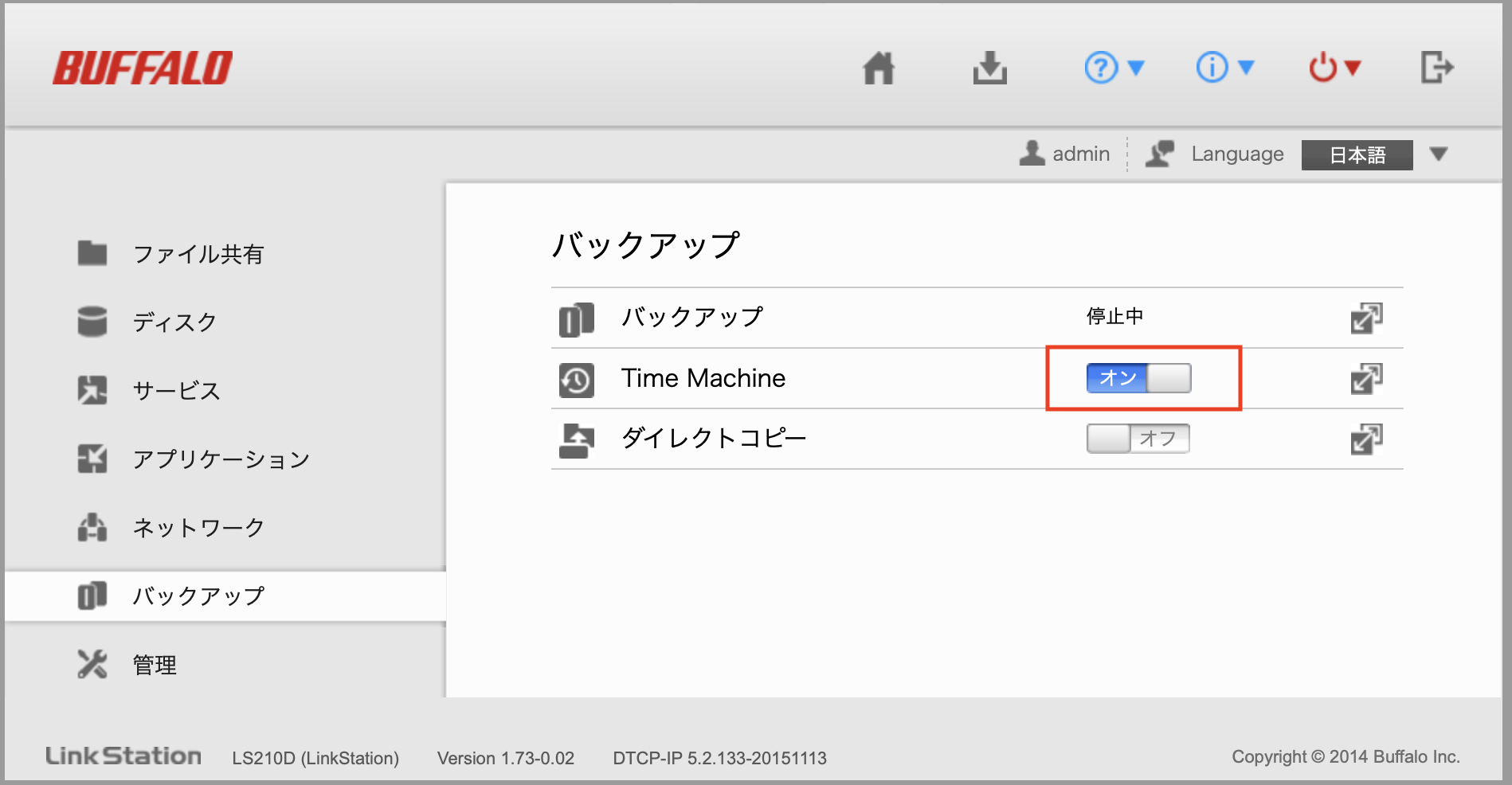This screenshot has width=1512, height=785.
Task: Expand the help question-mark dropdown
Action: click(1114, 68)
